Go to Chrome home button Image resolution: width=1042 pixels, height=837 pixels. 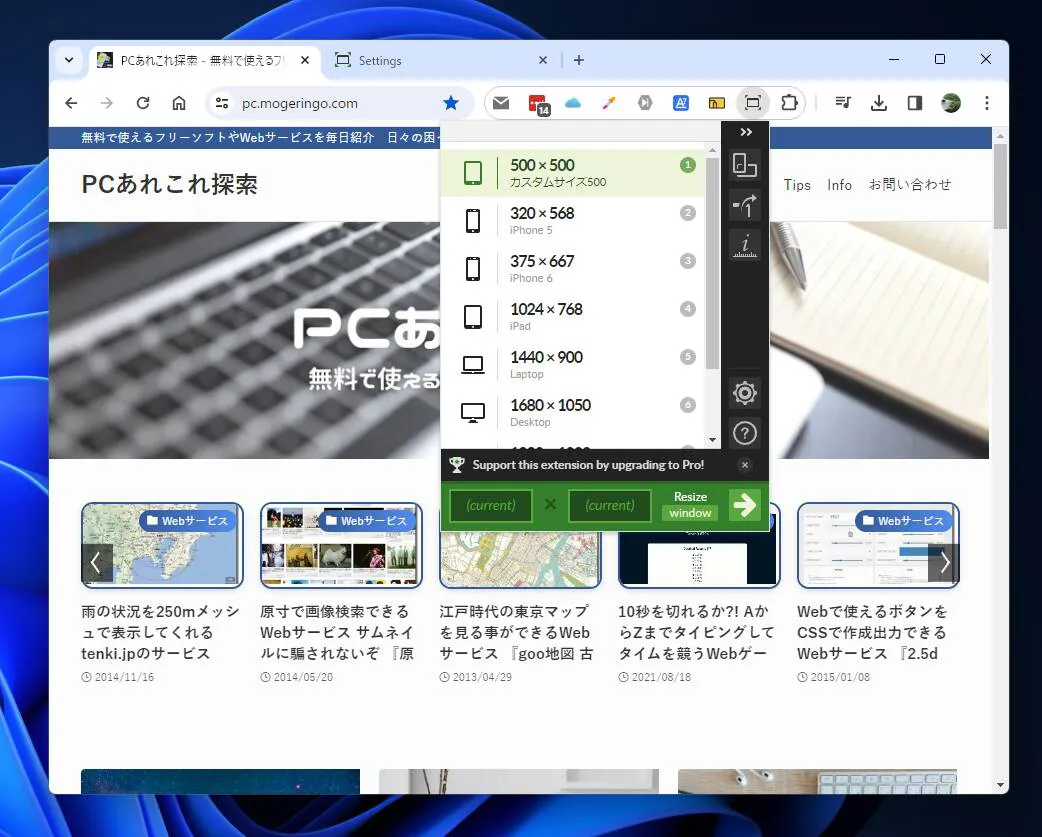click(x=179, y=103)
